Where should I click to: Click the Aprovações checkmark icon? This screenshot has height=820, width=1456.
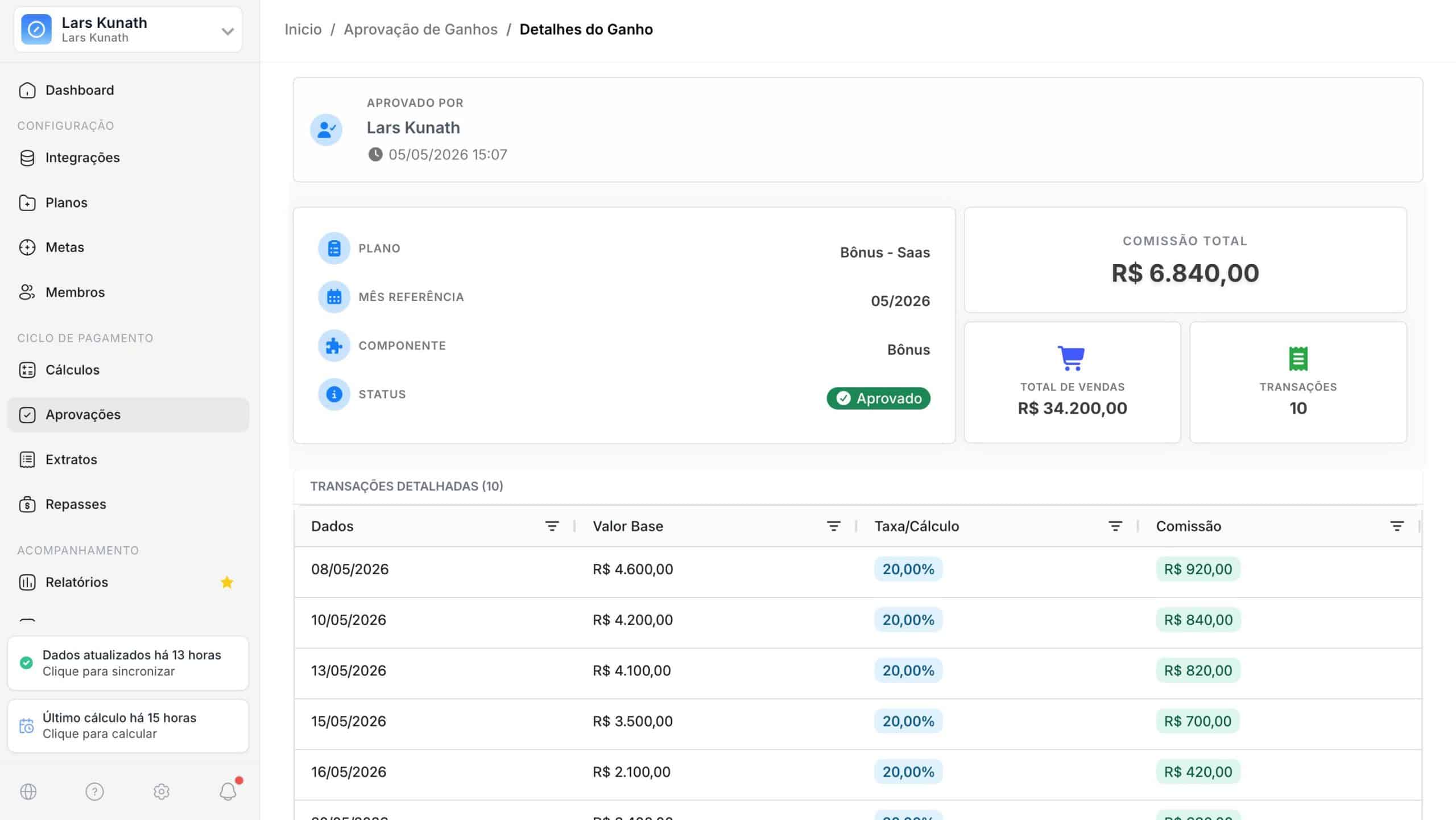pos(27,415)
